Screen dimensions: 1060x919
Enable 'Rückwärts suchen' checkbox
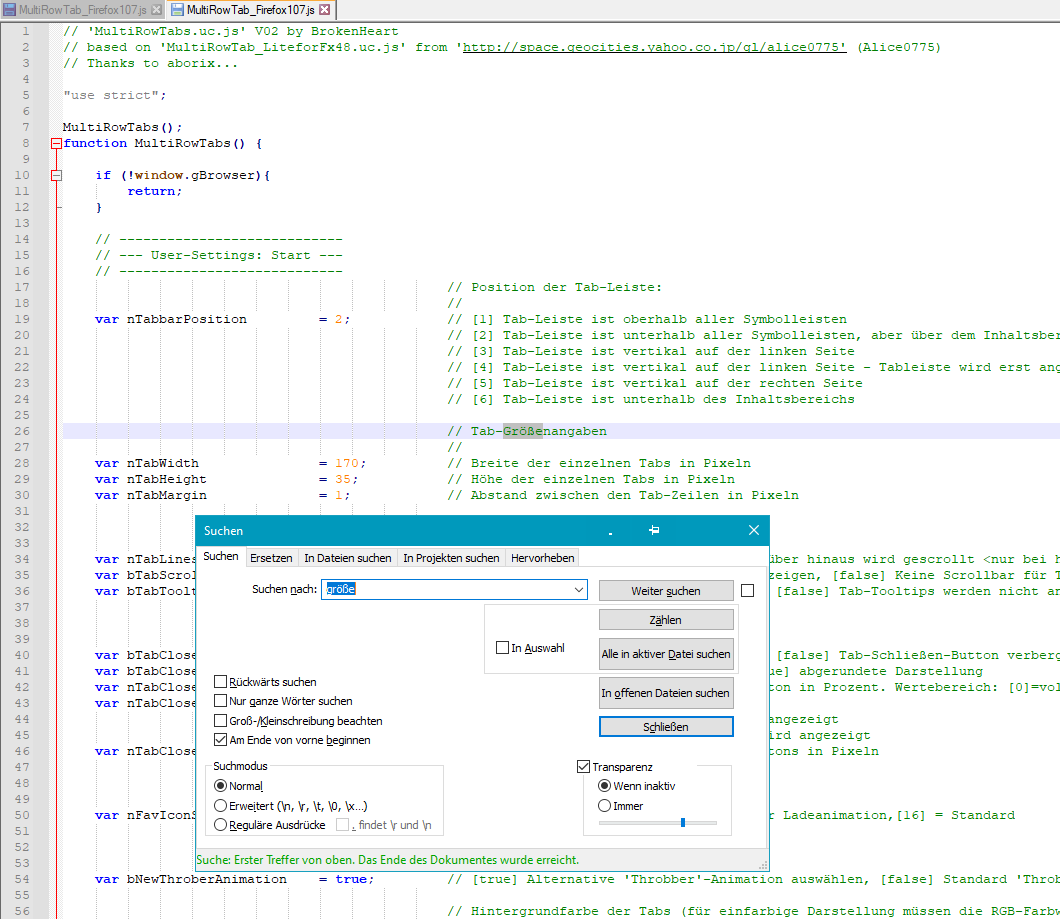(x=221, y=682)
